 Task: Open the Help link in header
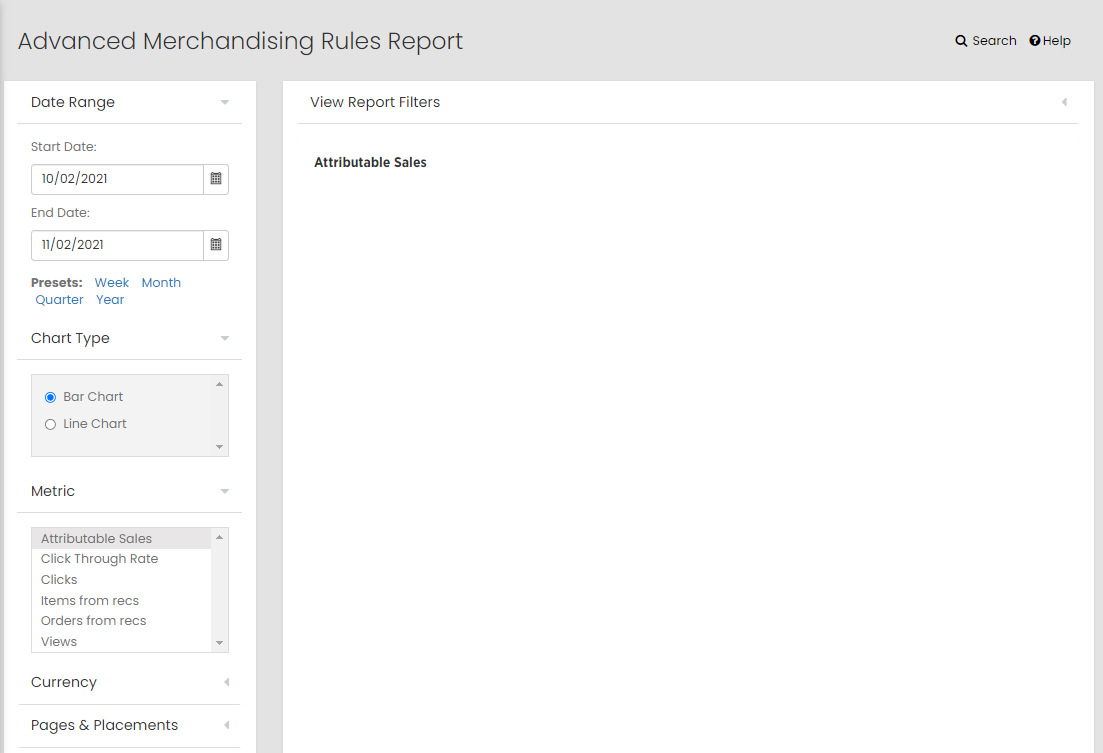(1050, 41)
